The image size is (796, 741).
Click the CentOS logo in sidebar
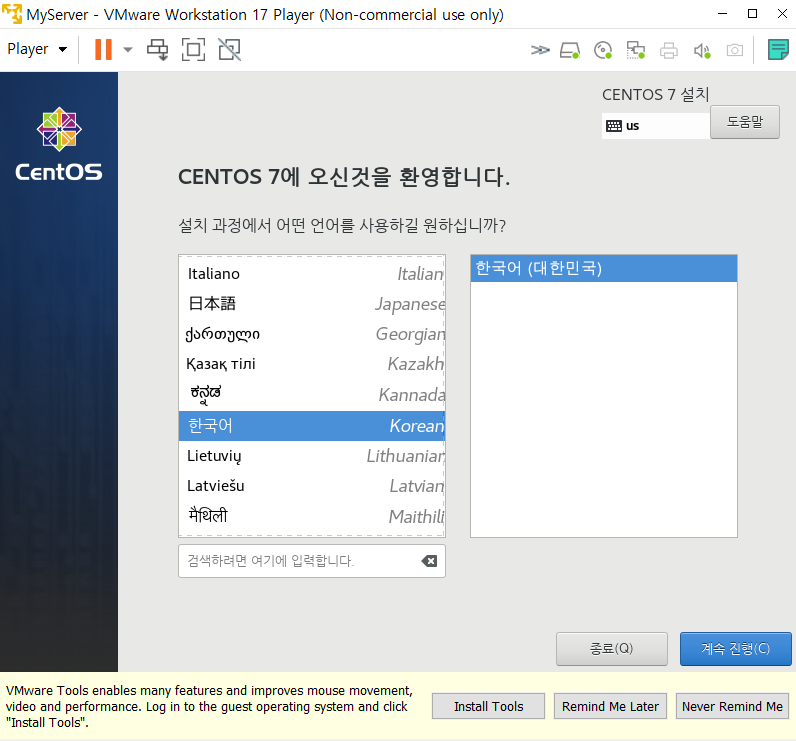59,144
